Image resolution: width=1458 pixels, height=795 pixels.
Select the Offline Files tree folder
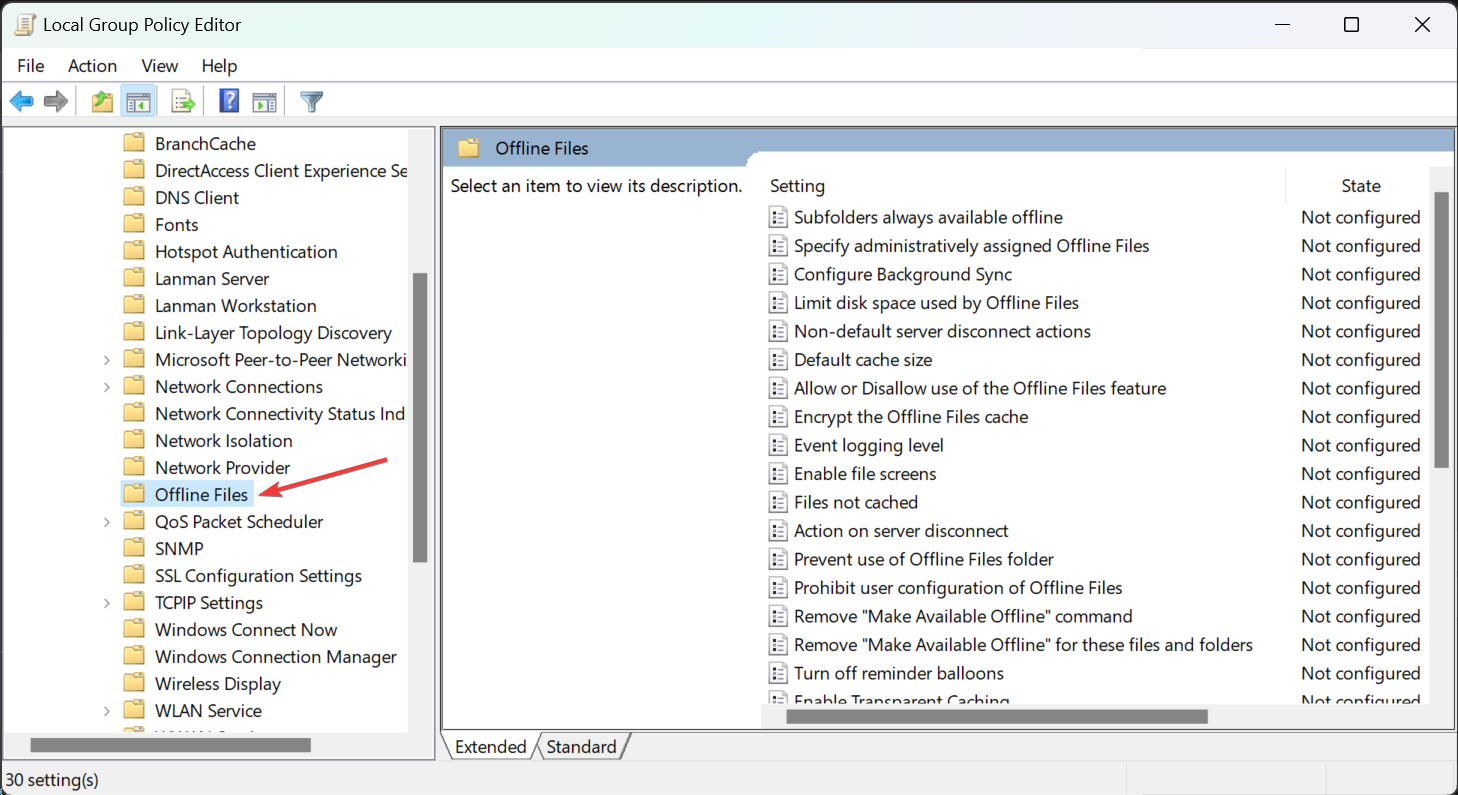(x=201, y=494)
